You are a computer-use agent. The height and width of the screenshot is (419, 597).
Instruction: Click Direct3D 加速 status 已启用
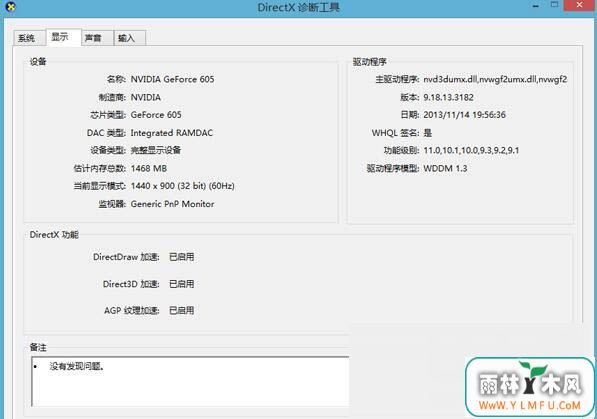[182, 284]
